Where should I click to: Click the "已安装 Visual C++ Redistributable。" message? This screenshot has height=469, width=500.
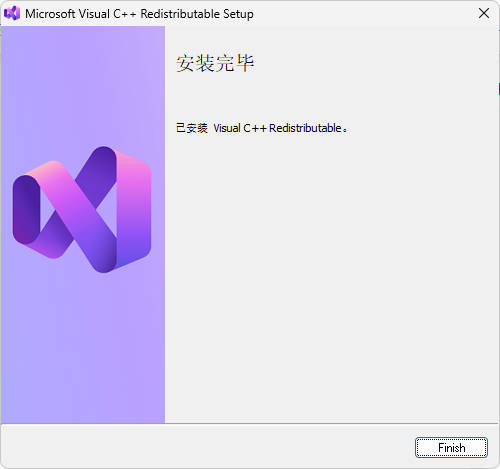click(x=262, y=128)
